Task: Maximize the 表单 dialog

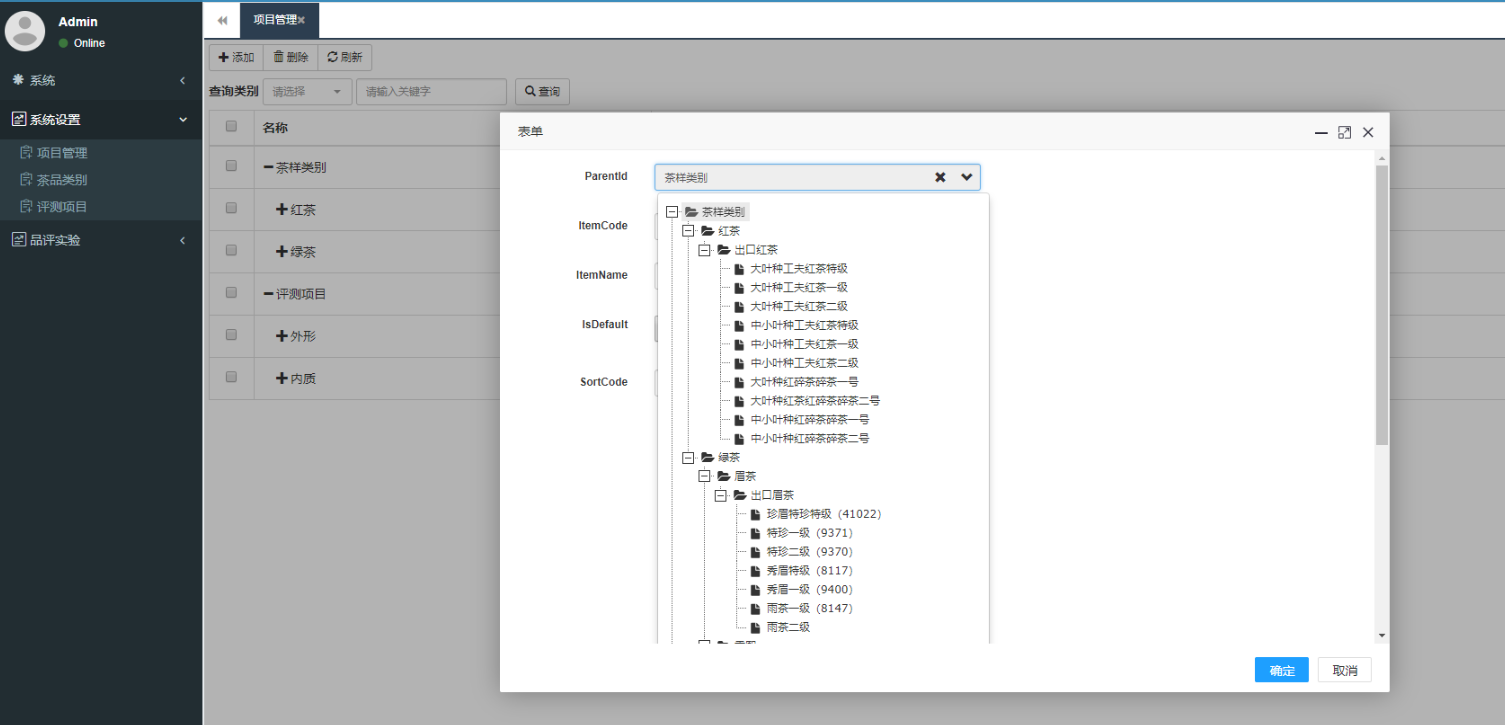Action: click(x=1344, y=132)
